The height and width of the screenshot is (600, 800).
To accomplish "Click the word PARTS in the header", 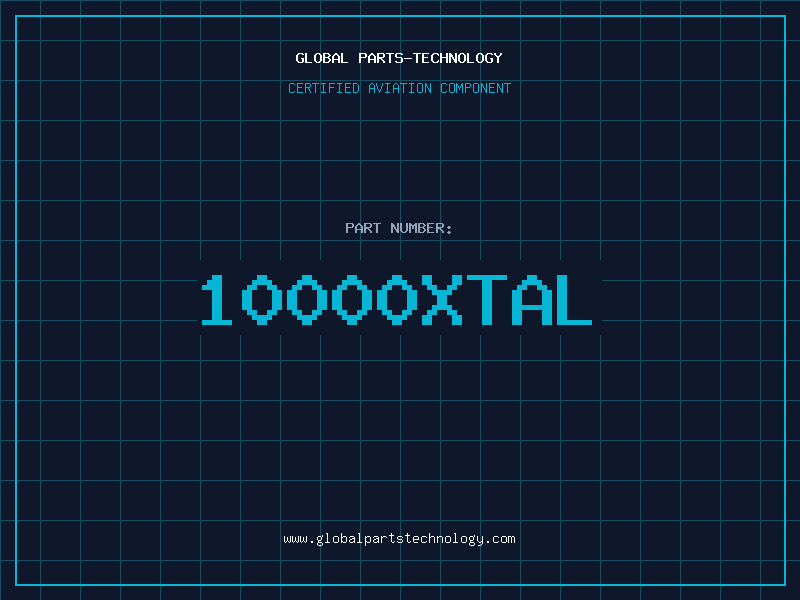I will 380,58.
